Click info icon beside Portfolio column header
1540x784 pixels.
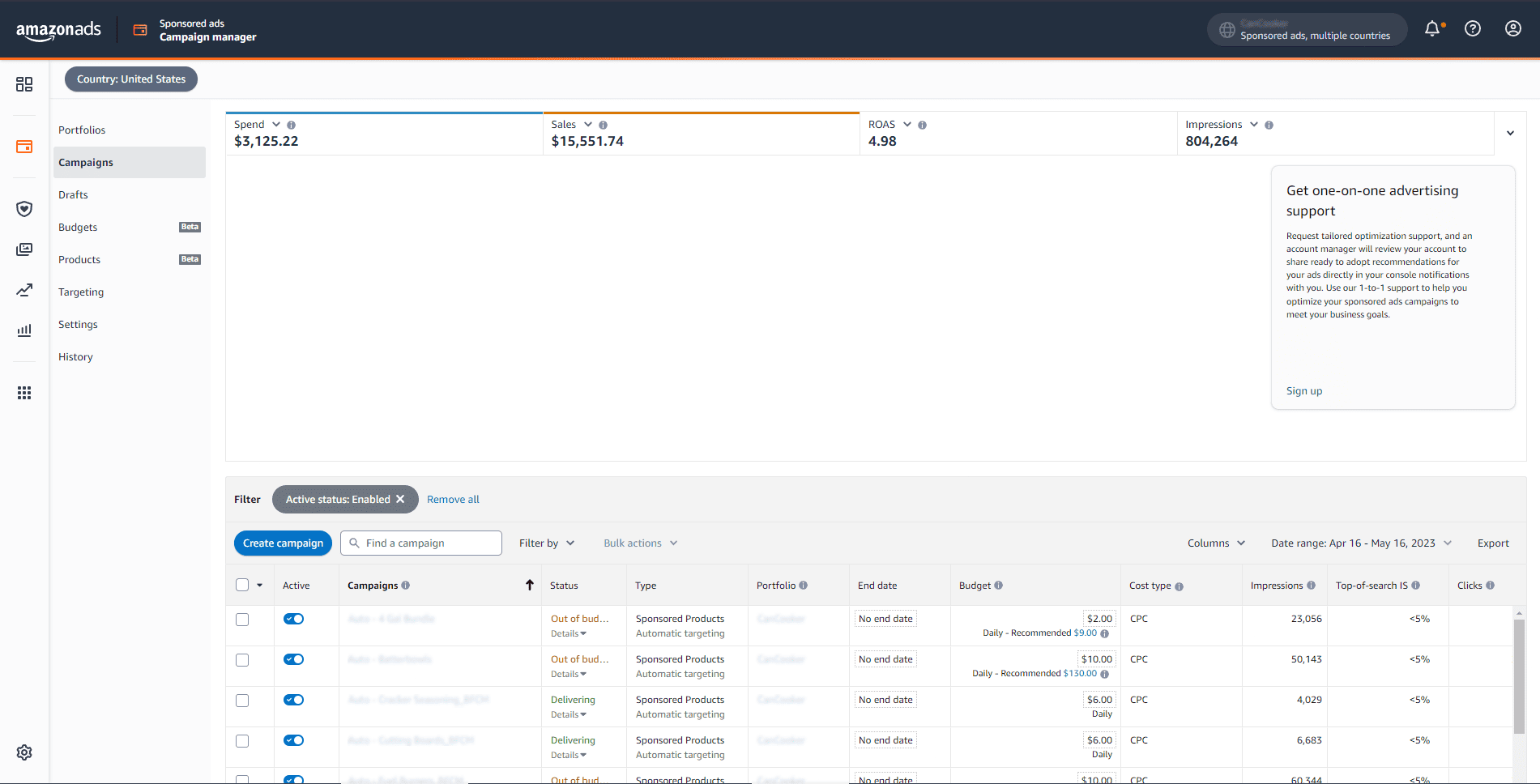tap(804, 586)
